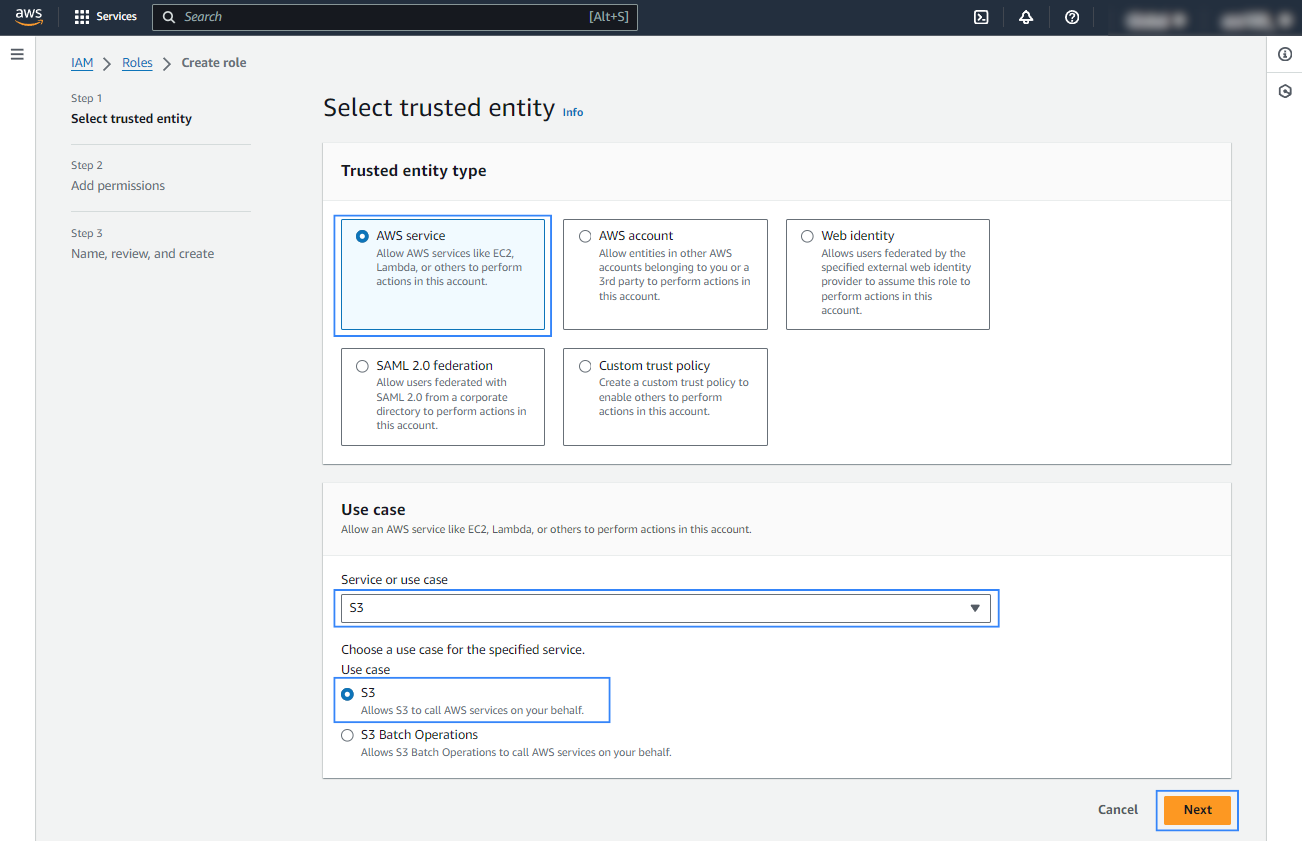Select the Web identity trusted entity option
The image size is (1302, 841).
pyautogui.click(x=807, y=236)
